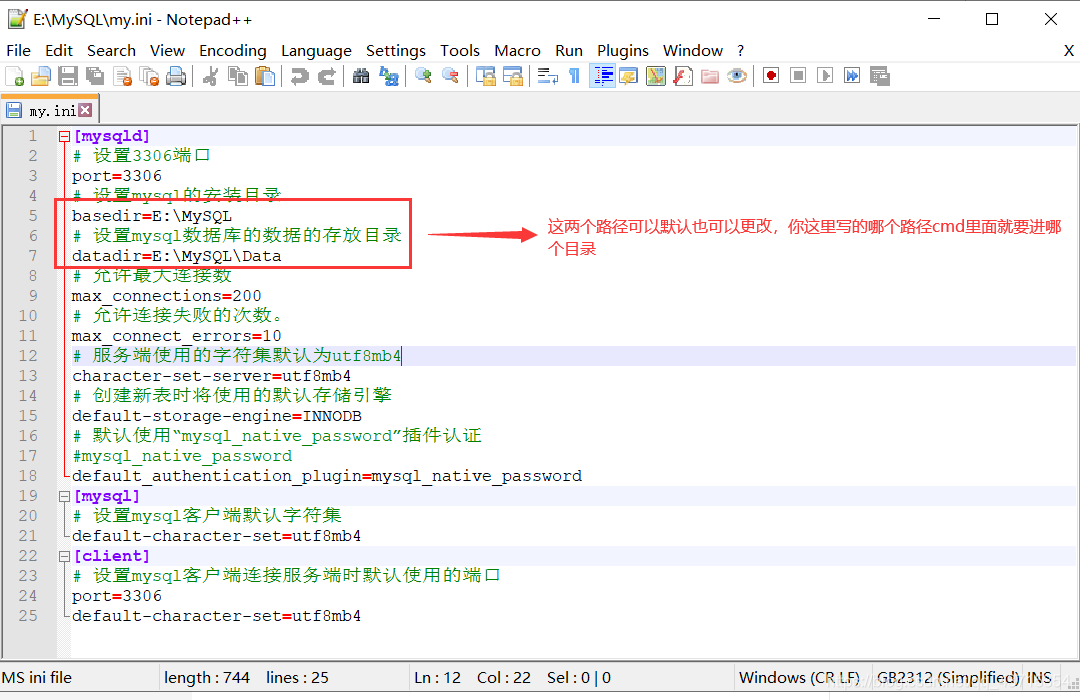Create a new file with the New icon
The height and width of the screenshot is (700, 1080).
[x=15, y=76]
